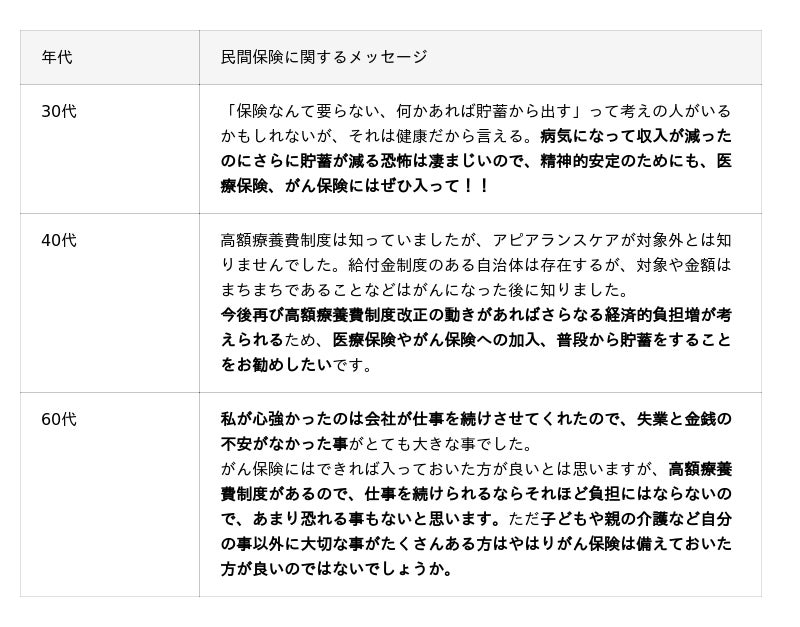The width and height of the screenshot is (800, 627).
Task: Select the "40代" row label
Action: pos(59,240)
